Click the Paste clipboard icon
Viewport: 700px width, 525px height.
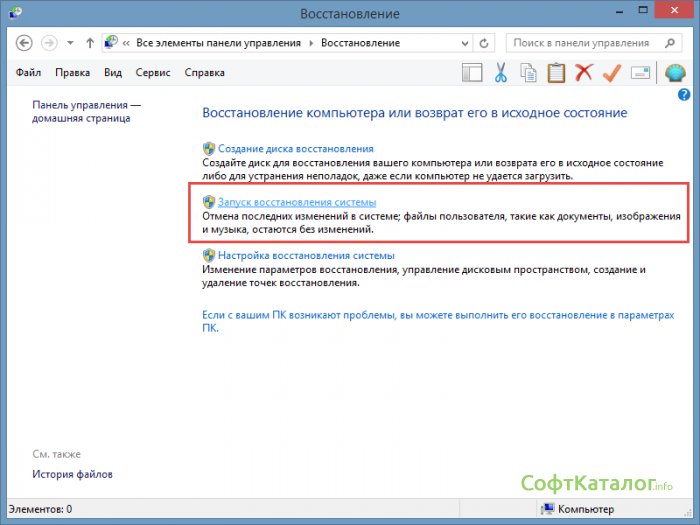point(556,72)
